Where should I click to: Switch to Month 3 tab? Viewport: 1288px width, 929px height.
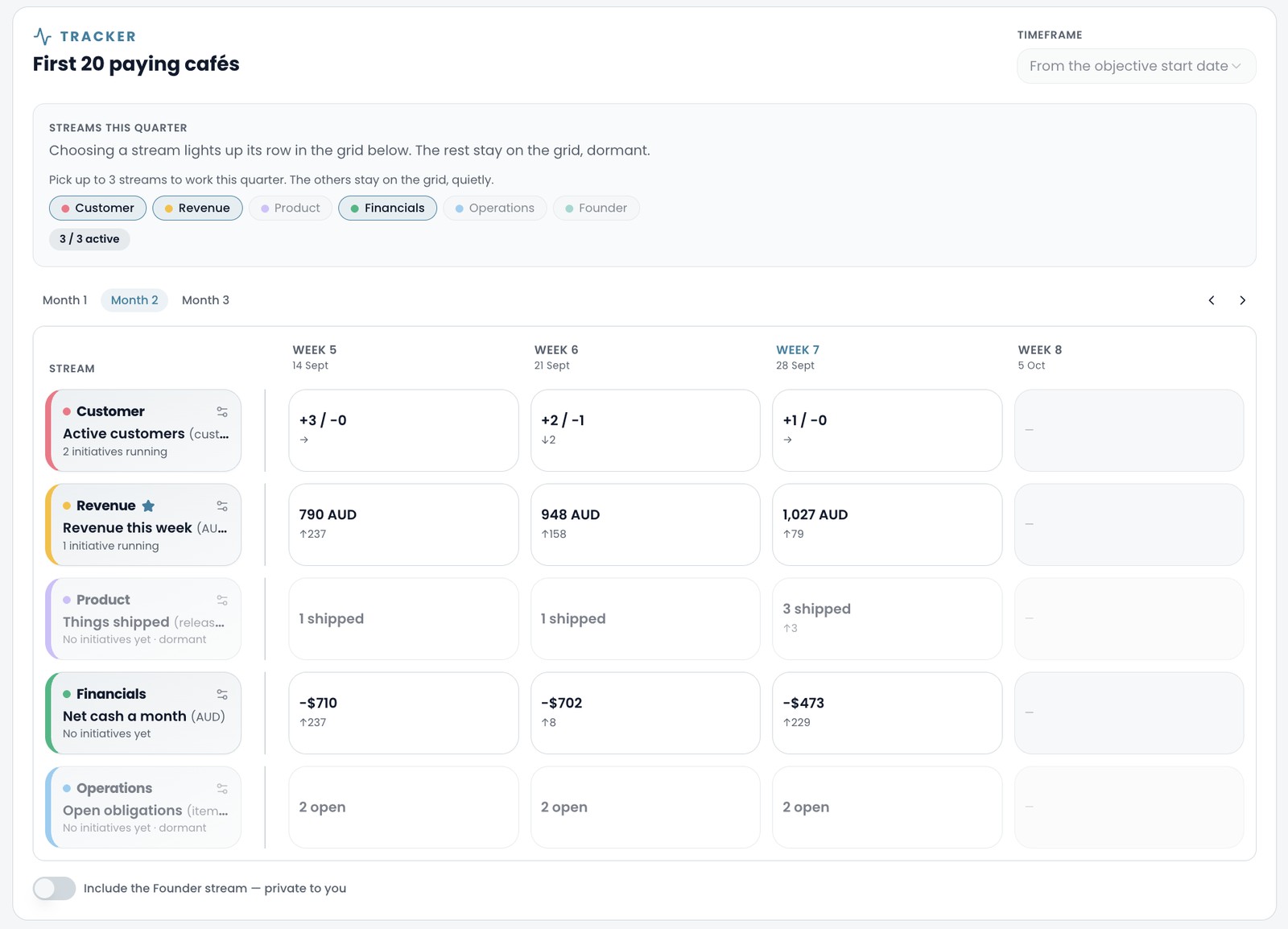tap(205, 300)
